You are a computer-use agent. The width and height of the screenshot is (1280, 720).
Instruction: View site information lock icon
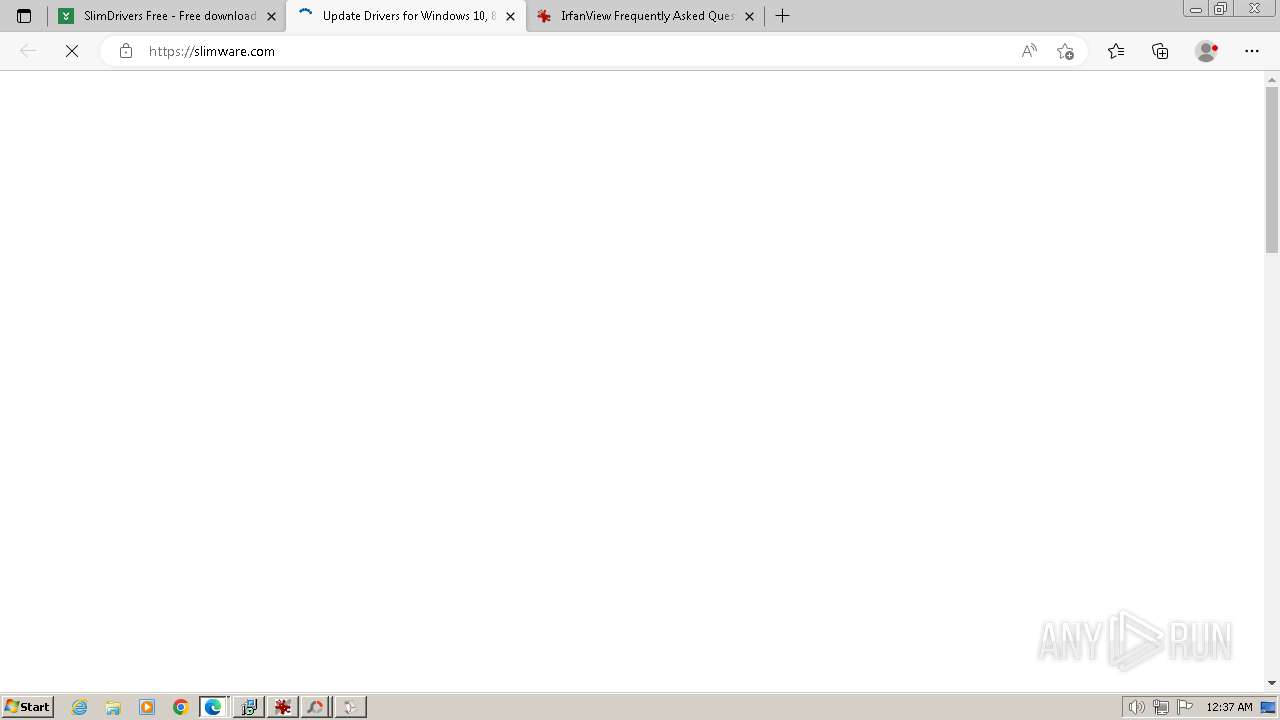point(126,51)
